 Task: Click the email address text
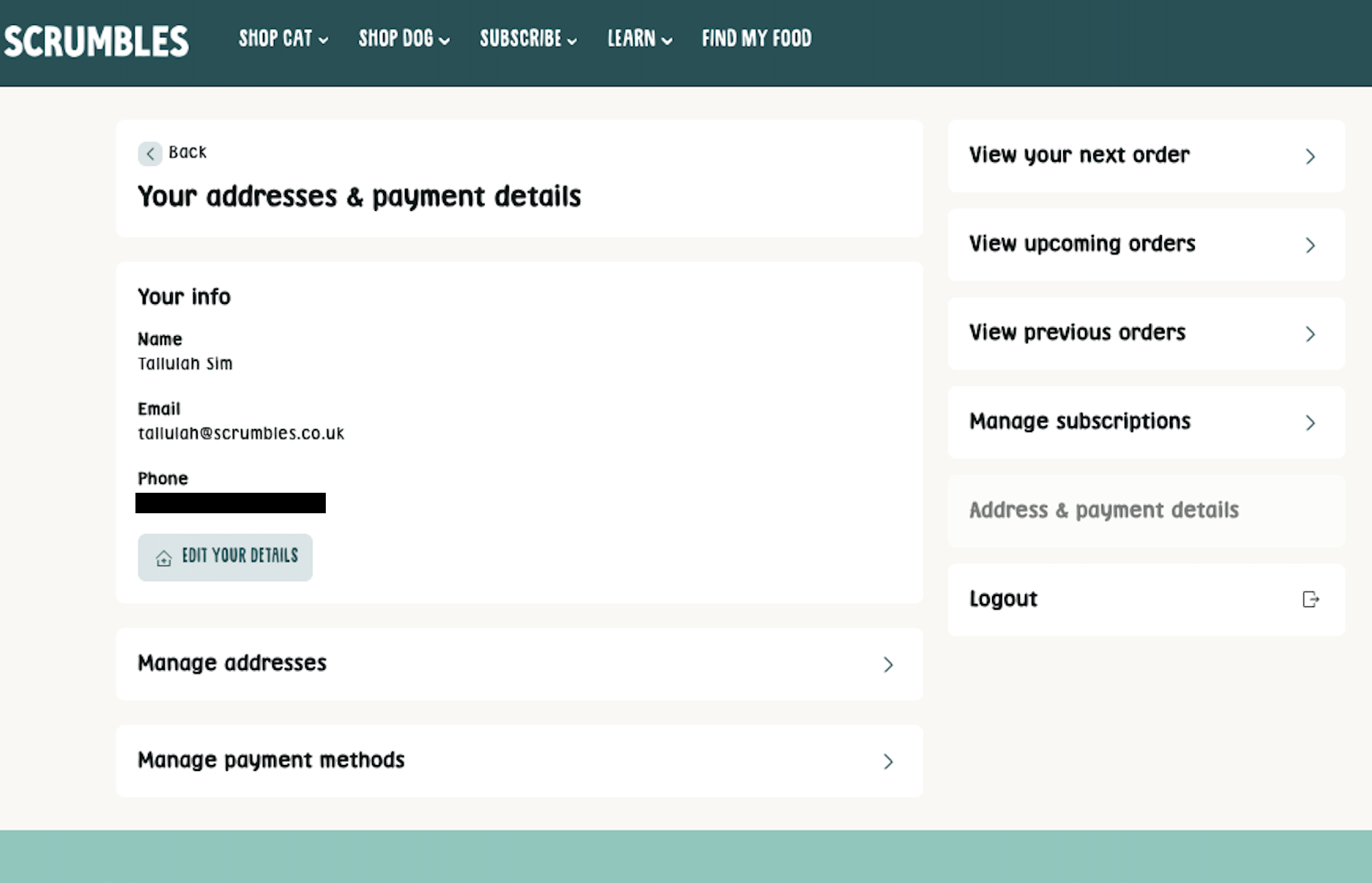241,433
